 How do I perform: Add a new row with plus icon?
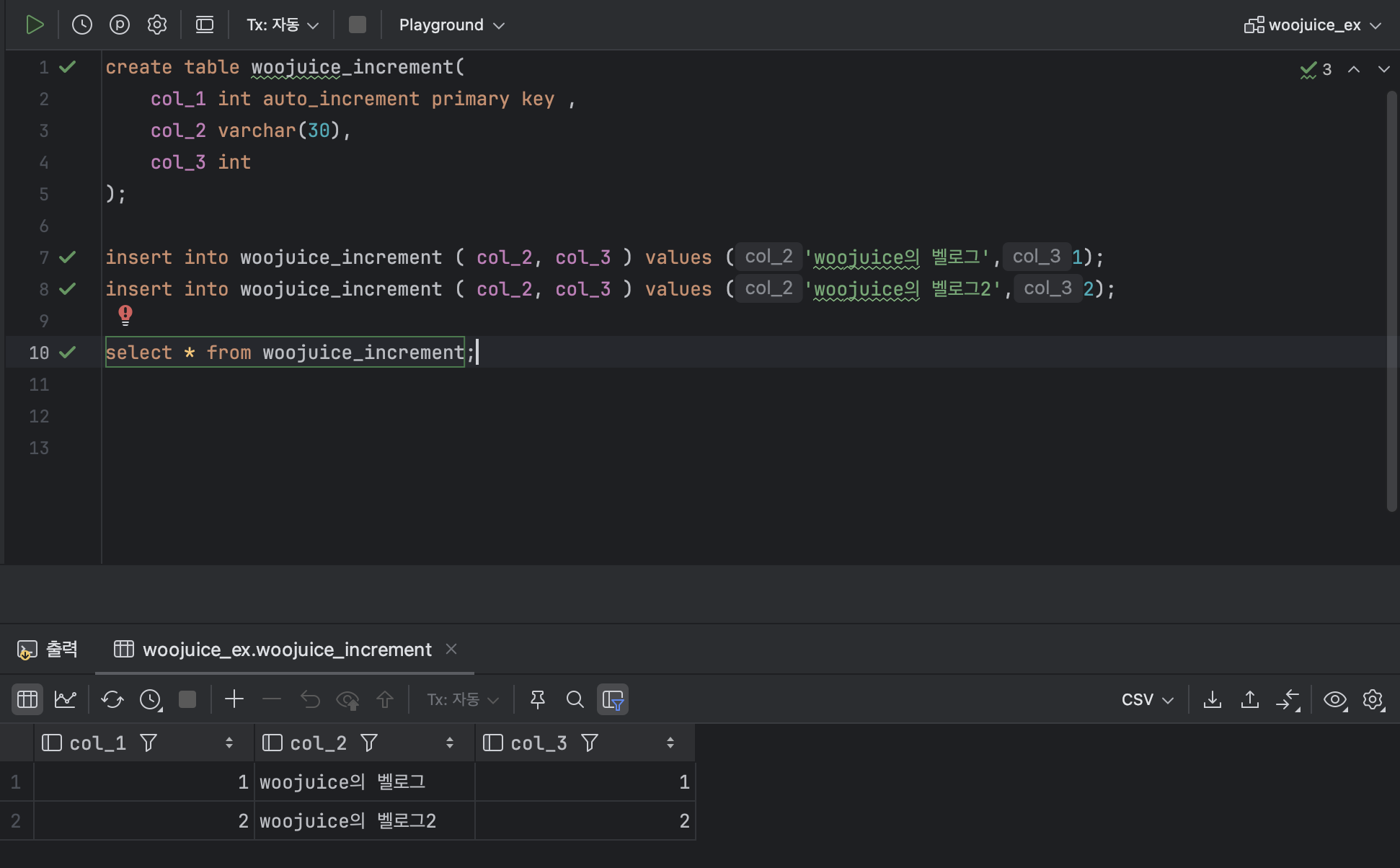(234, 699)
